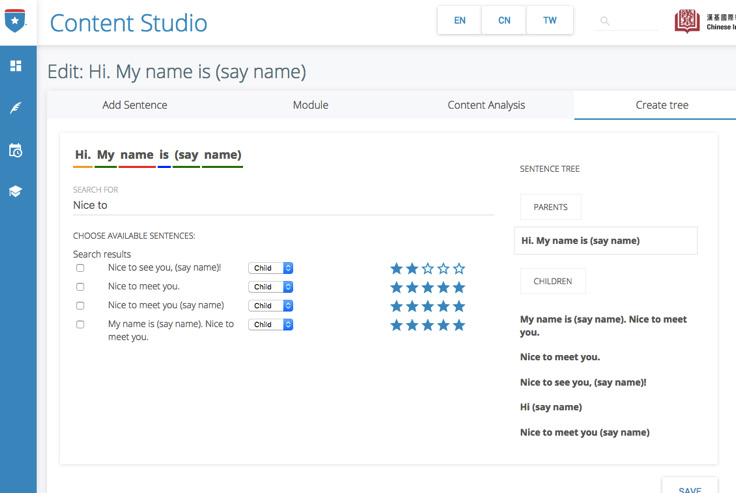Click first star in 'Nice to meet you.' row

[397, 287]
